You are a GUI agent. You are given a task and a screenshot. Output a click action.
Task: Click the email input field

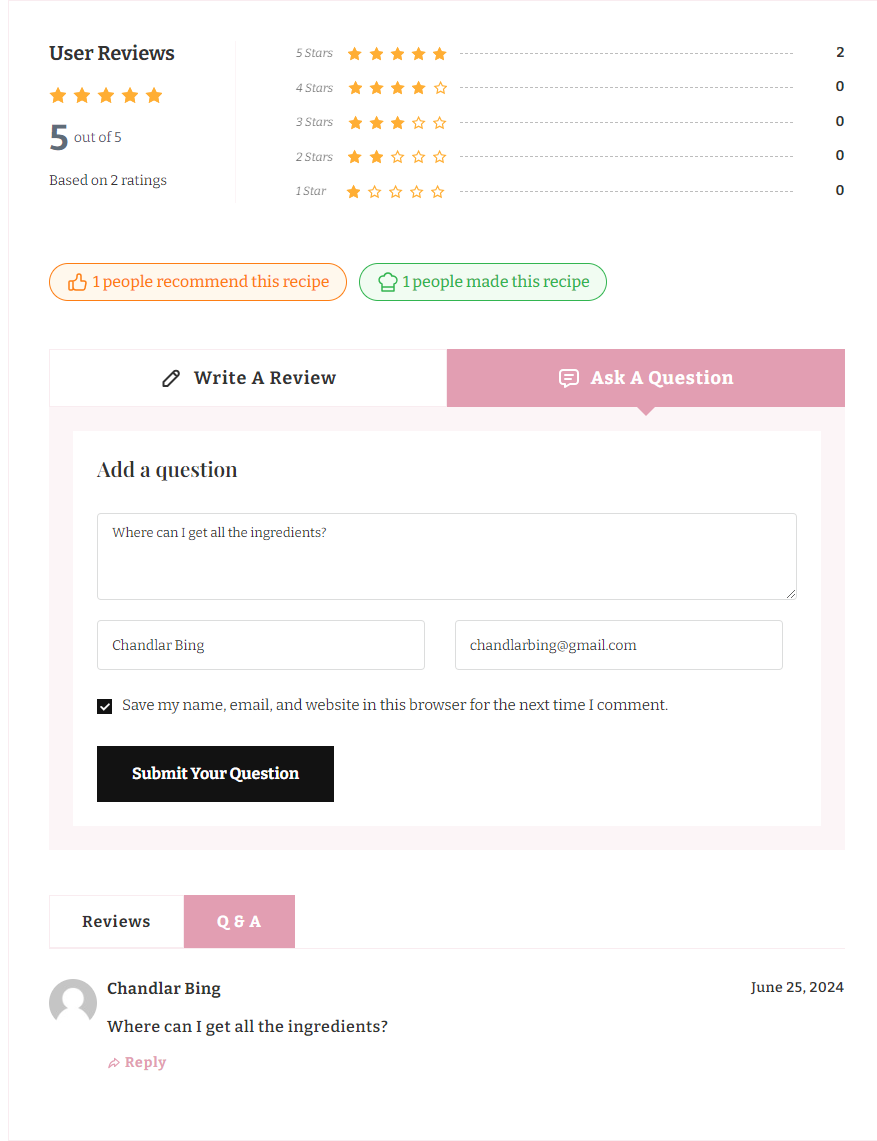(618, 645)
